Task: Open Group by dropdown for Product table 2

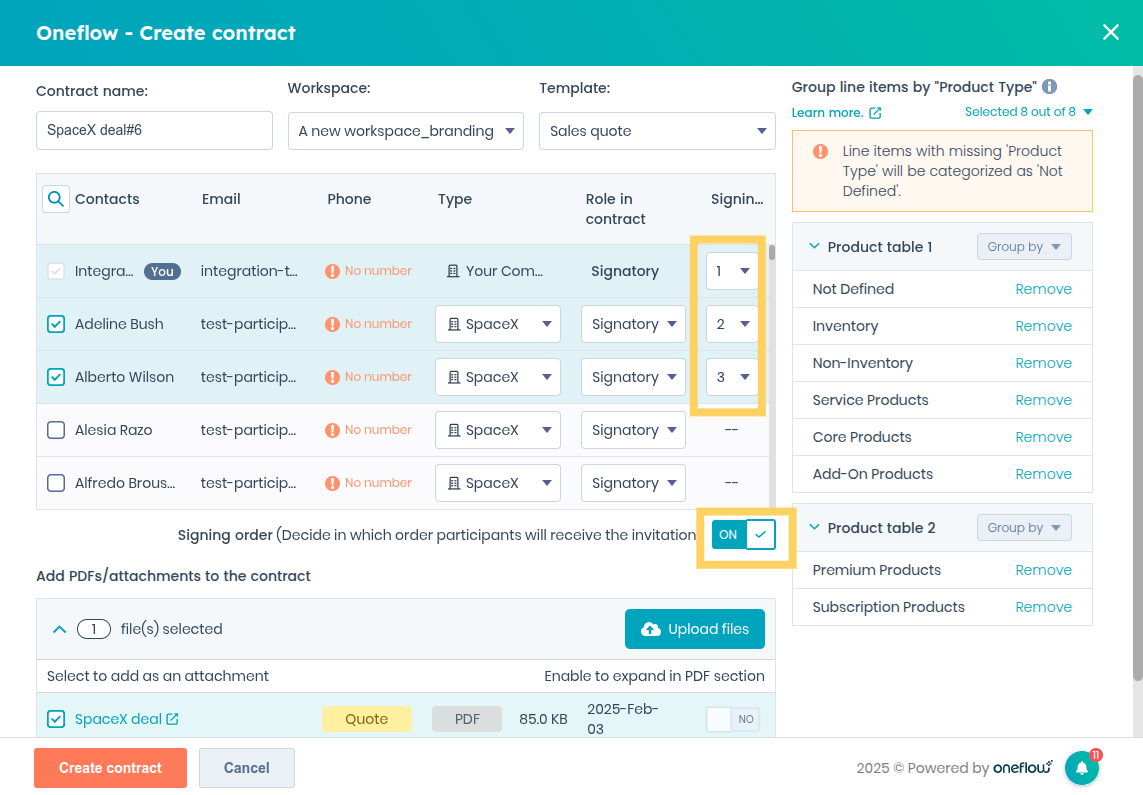Action: pos(1024,528)
